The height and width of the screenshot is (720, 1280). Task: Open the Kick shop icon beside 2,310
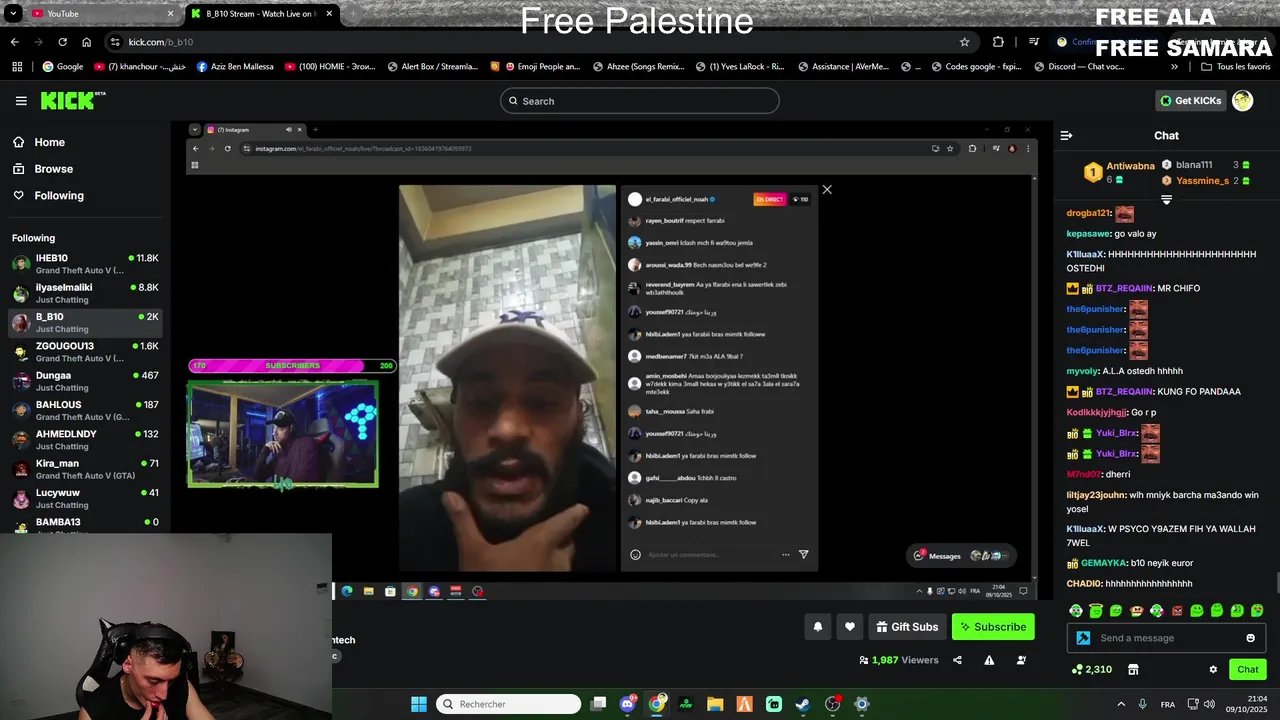coord(1133,669)
